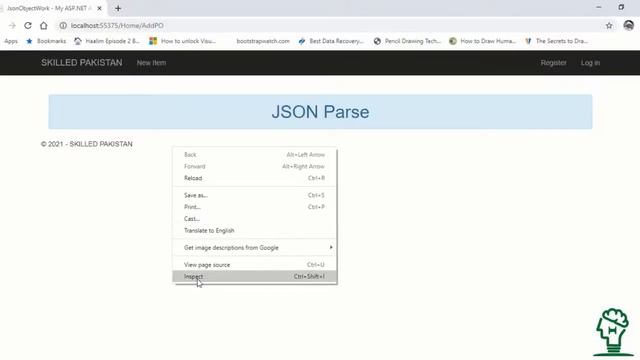
Task: Click the JSON Parse heading
Action: pos(320,112)
